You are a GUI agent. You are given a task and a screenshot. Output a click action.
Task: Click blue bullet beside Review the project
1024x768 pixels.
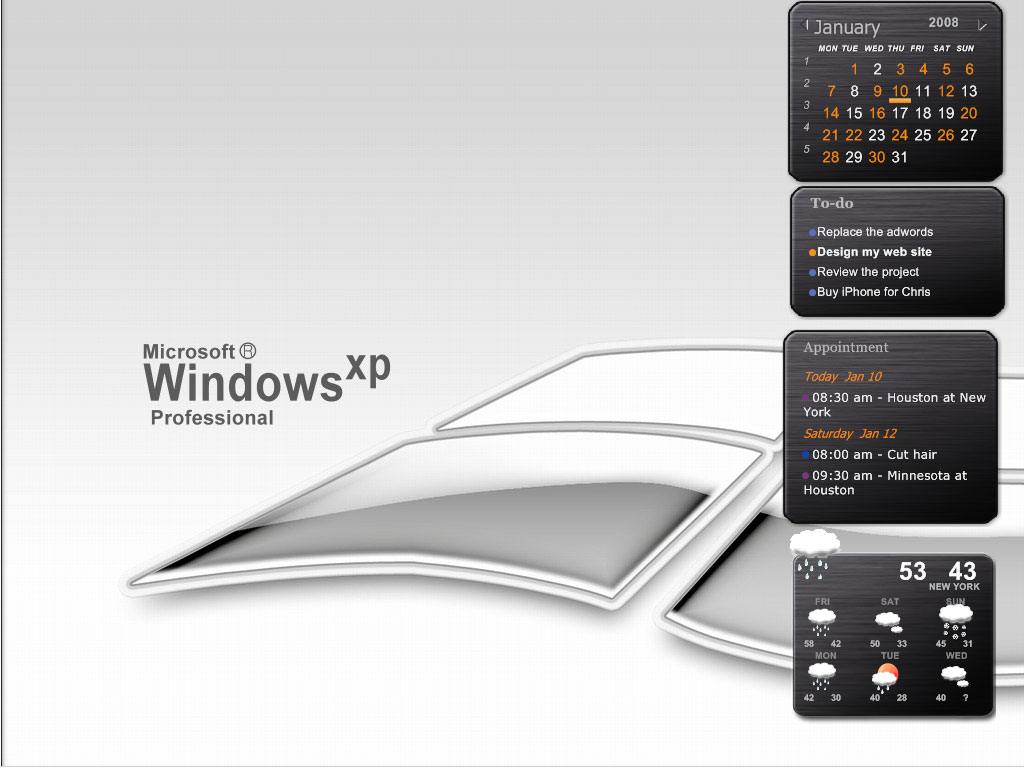click(x=812, y=272)
